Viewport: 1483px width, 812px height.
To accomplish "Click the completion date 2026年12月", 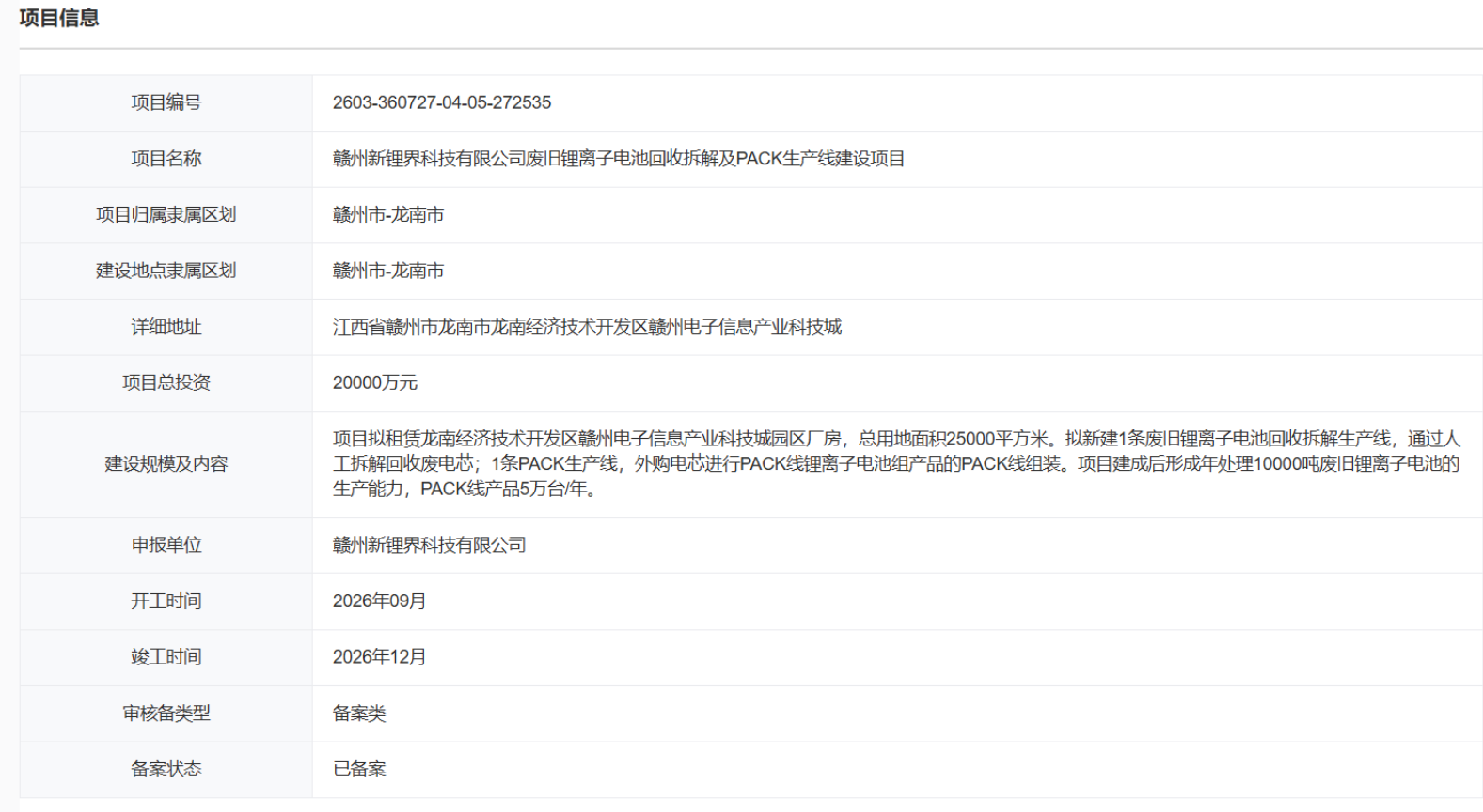I will 379,657.
